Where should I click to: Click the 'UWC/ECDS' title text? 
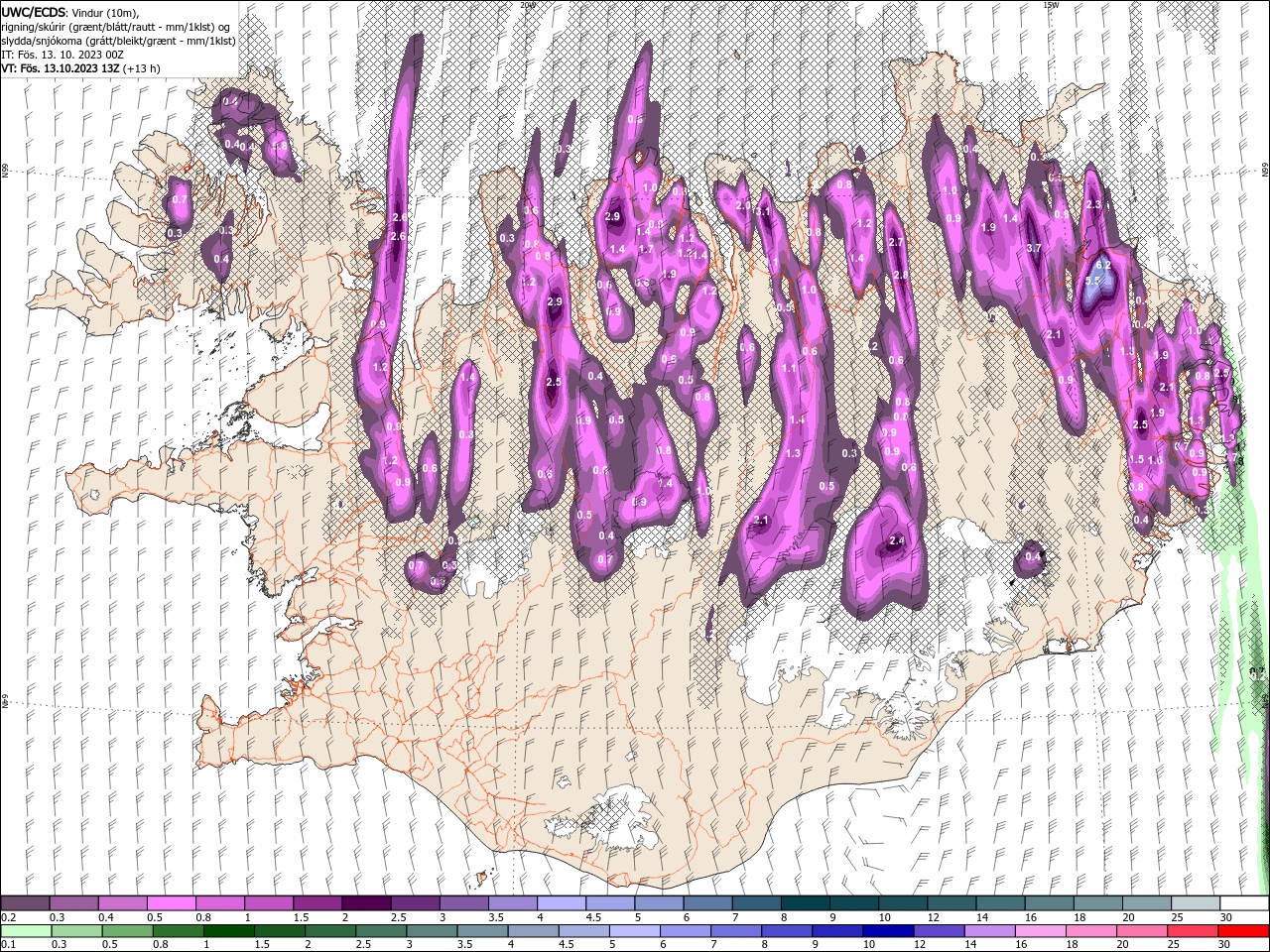tap(34, 11)
